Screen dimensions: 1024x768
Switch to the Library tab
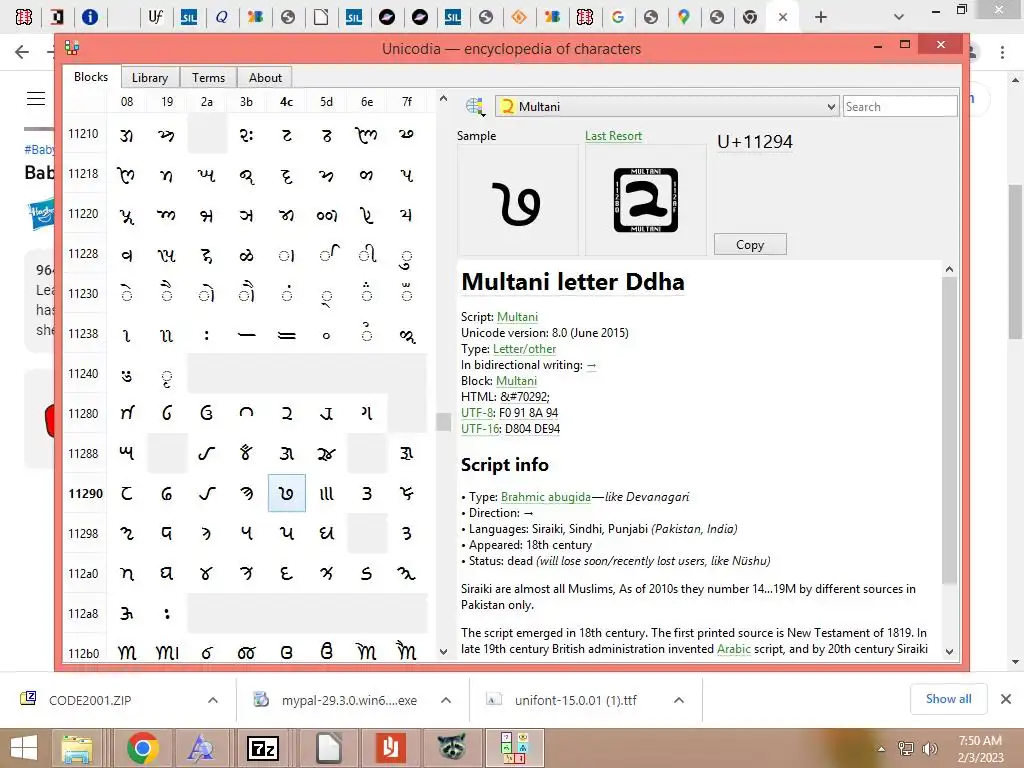[x=150, y=78]
